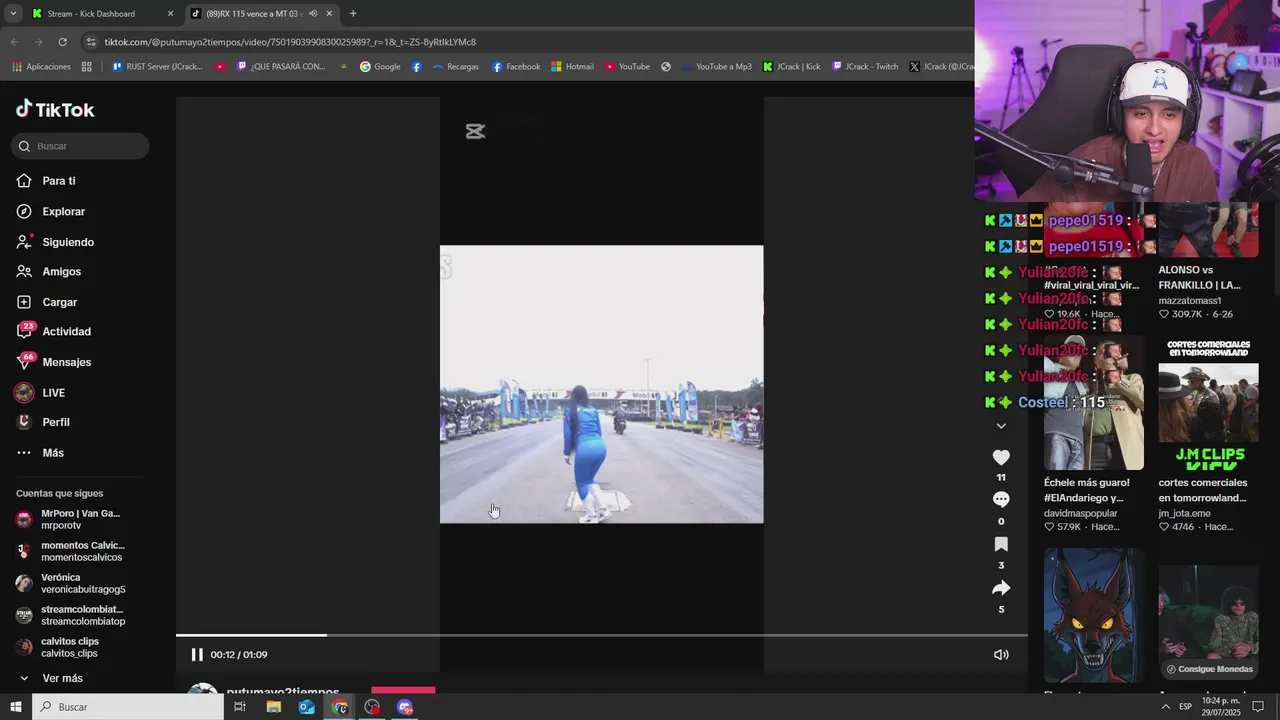Go to next video chevron
The width and height of the screenshot is (1280, 720).
tap(1001, 426)
